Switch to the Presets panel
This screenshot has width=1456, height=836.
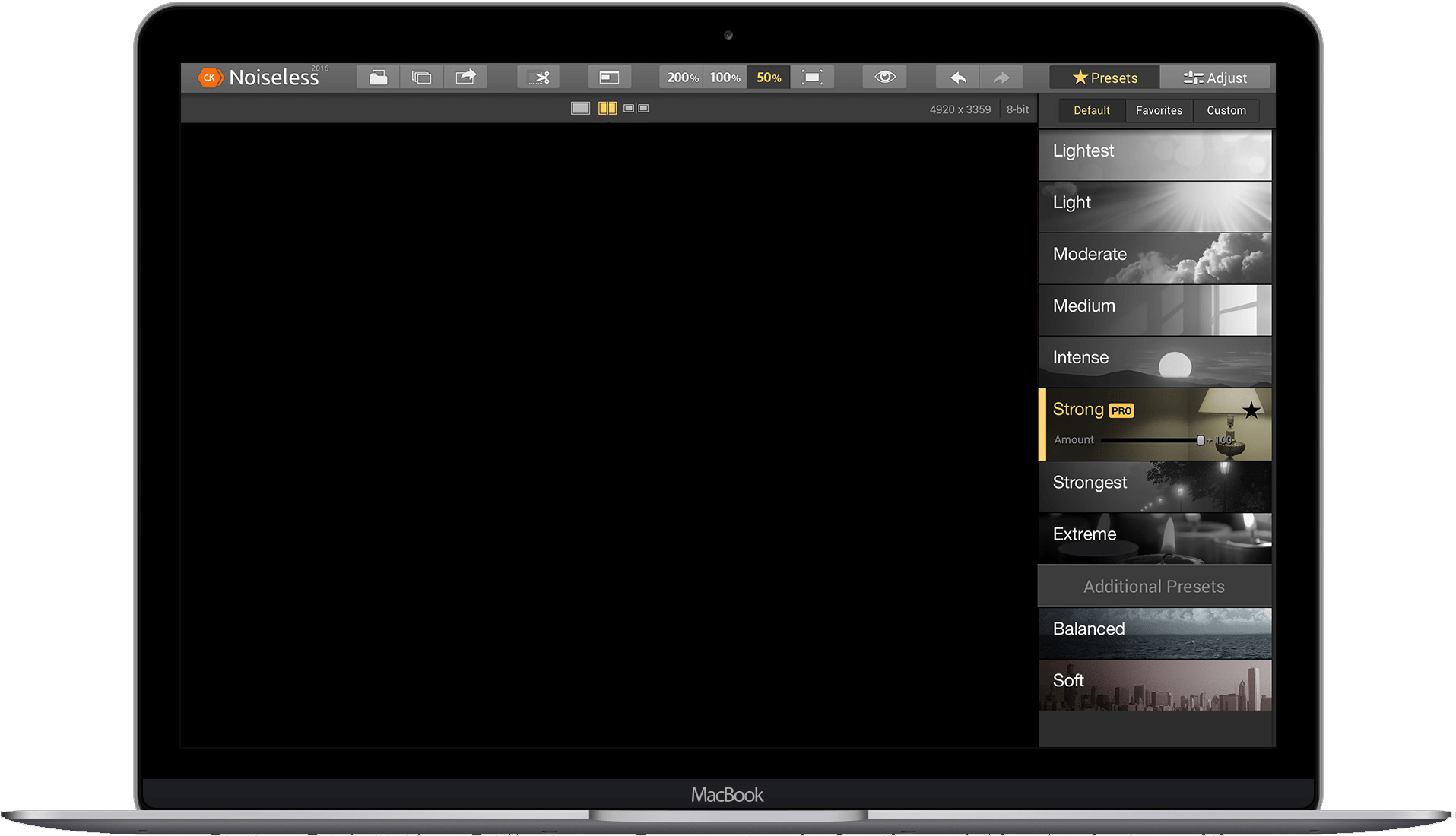[x=1105, y=78]
